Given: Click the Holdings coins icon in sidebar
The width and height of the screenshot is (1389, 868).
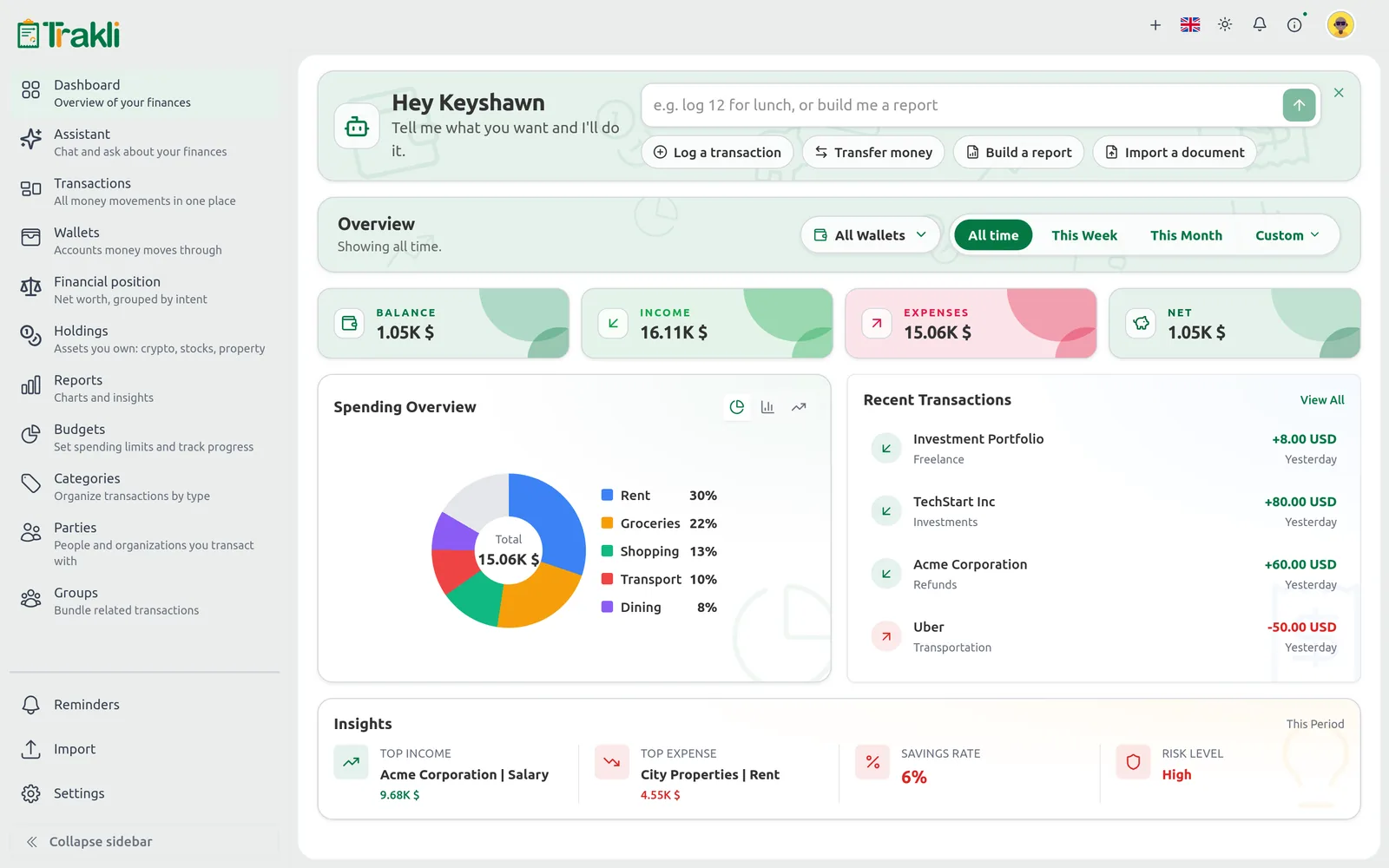Looking at the screenshot, I should 30,336.
